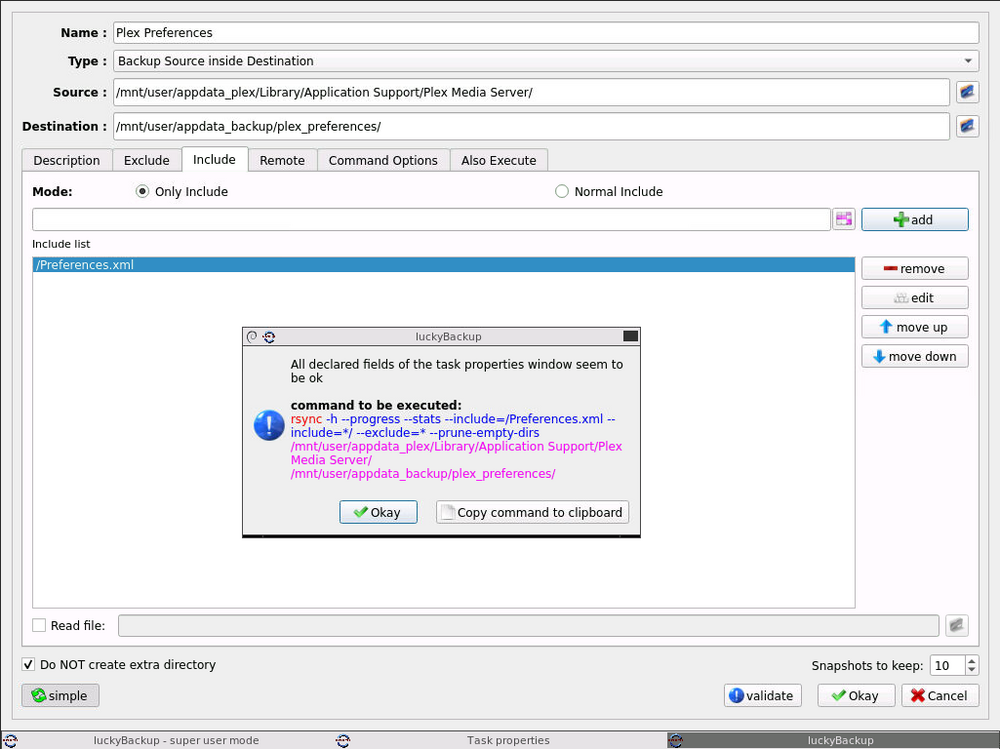Click the Destination path field

531,126
